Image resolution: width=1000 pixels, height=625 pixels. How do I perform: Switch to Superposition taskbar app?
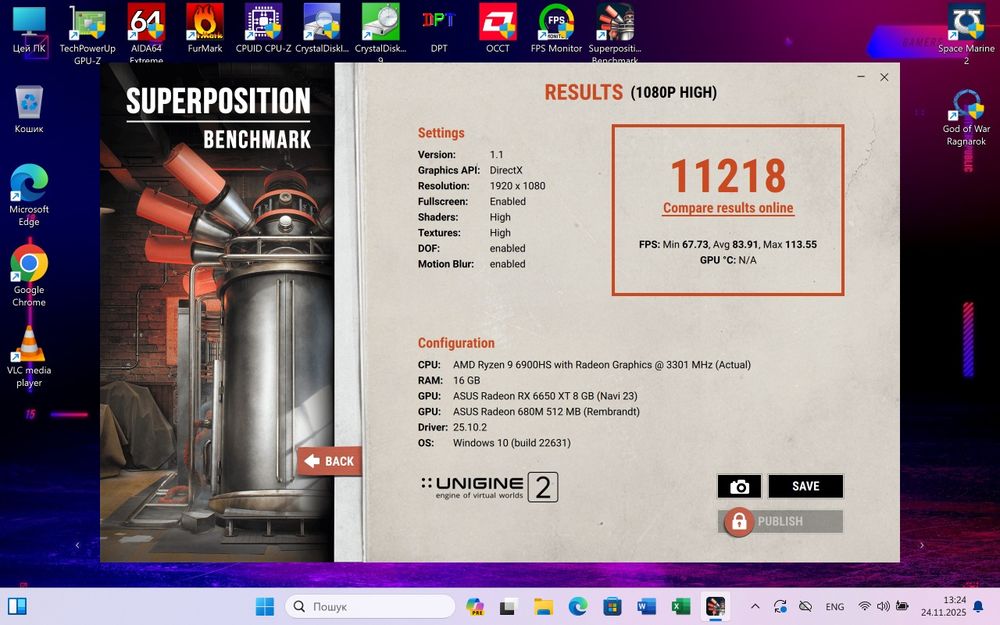click(715, 607)
